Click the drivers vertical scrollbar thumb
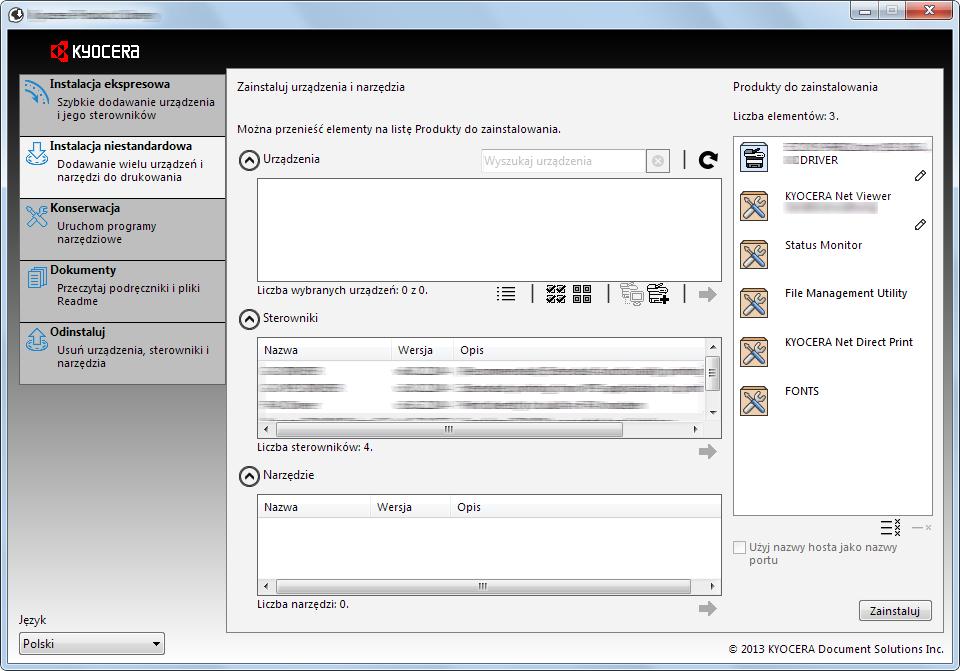This screenshot has width=960, height=671. 713,372
